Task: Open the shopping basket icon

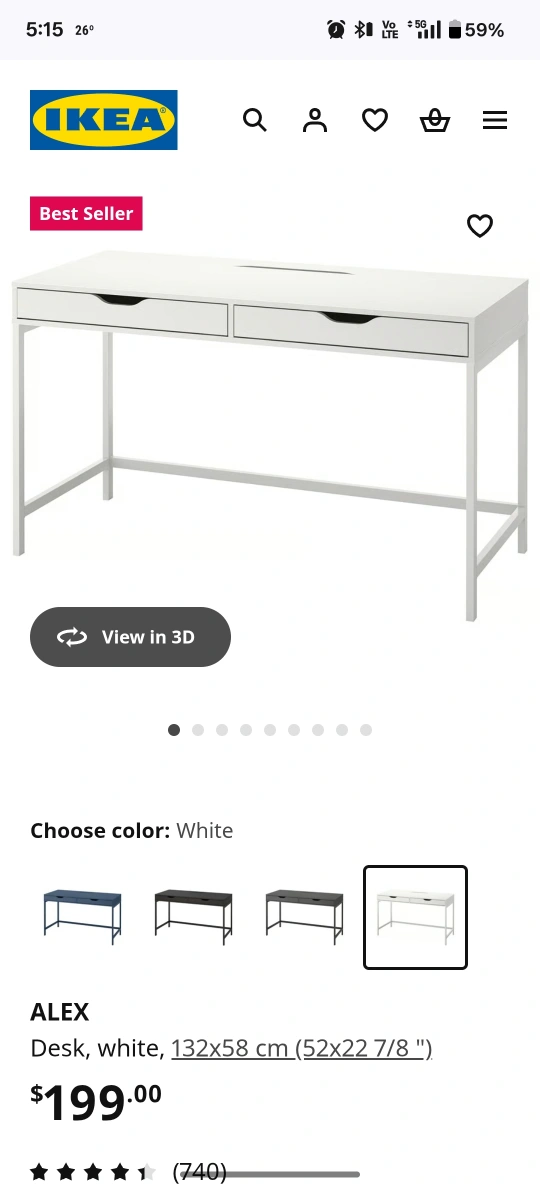Action: (435, 120)
